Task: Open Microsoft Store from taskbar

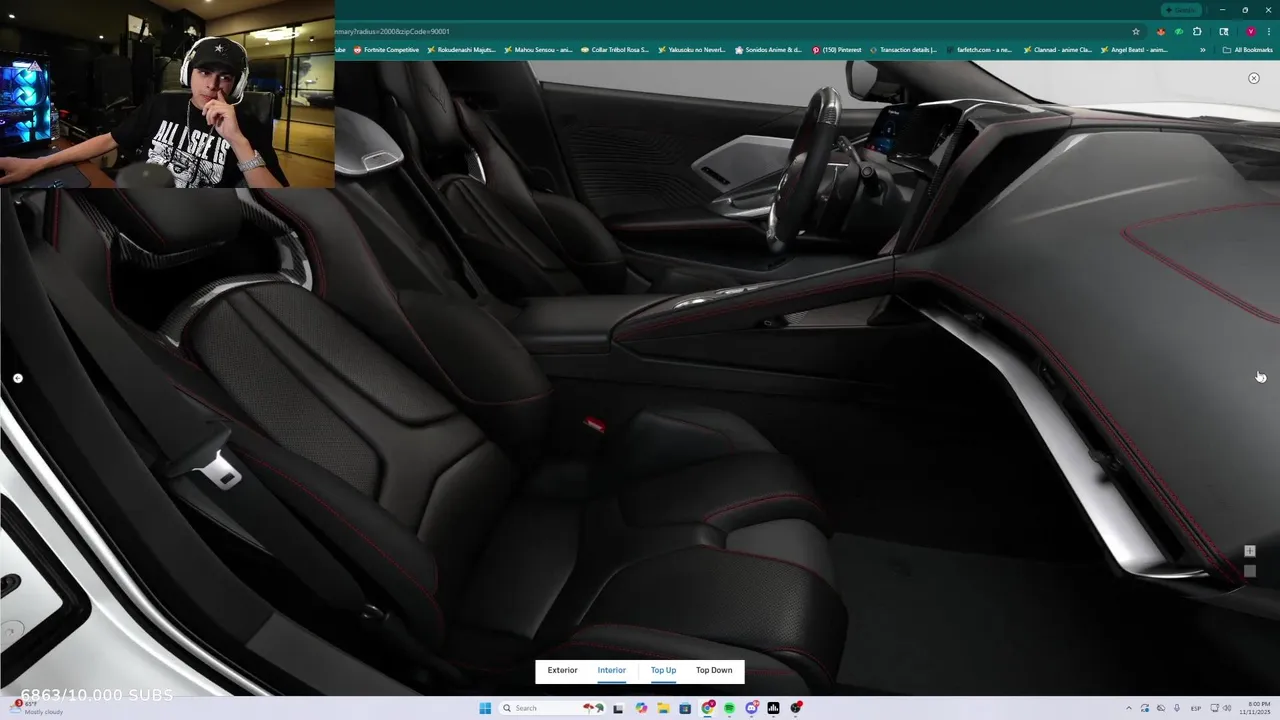Action: (685, 708)
